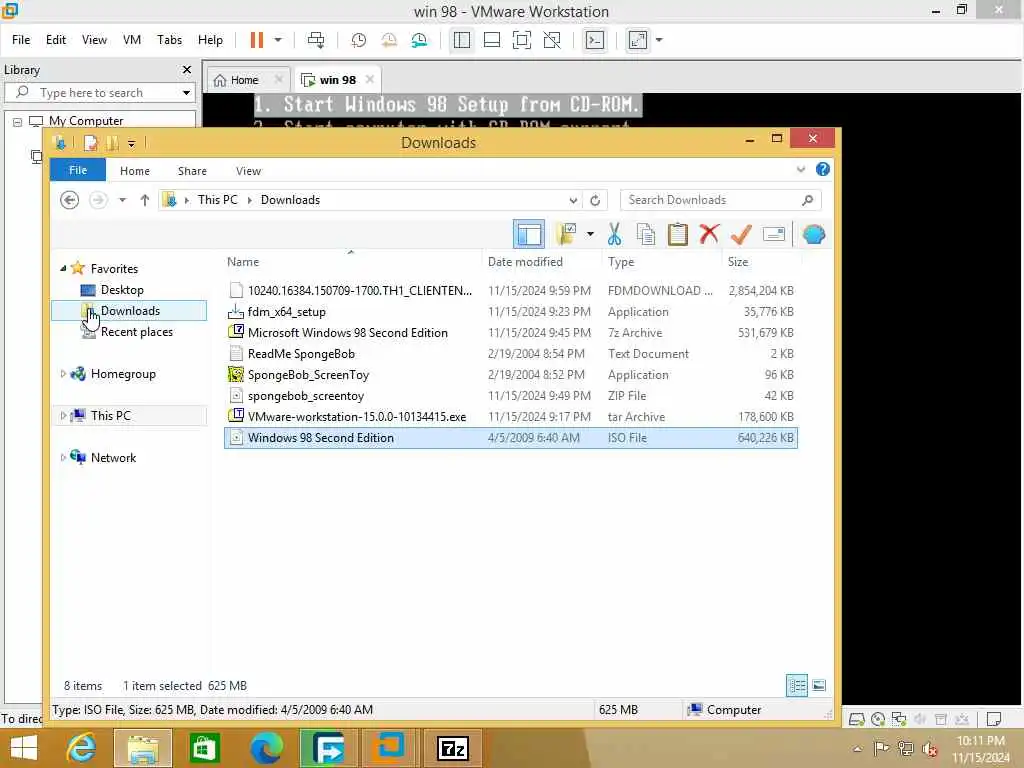Refresh the Downloads folder
Viewport: 1024px width, 768px height.
pos(595,200)
